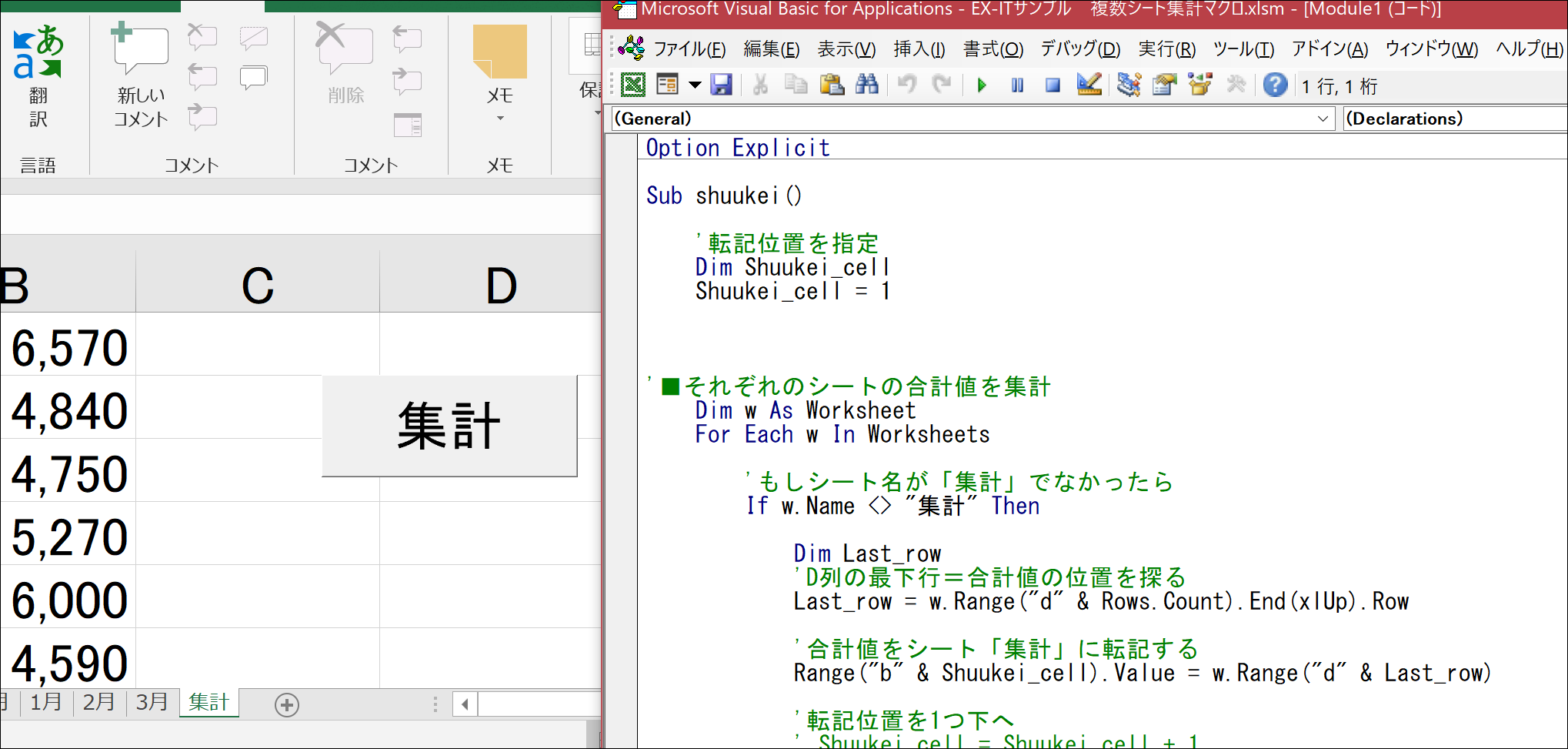Click the View Microsoft Excel icon in VBA toolbar
Viewport: 1568px width, 749px height.
click(x=633, y=85)
